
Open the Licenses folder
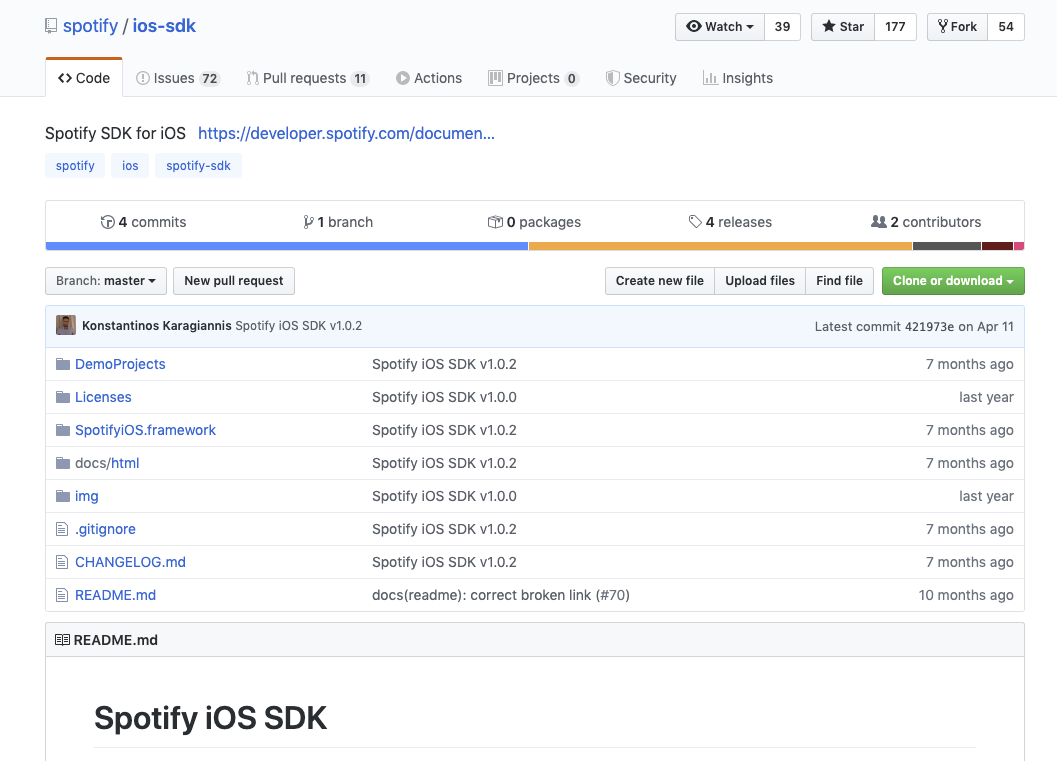pos(103,397)
